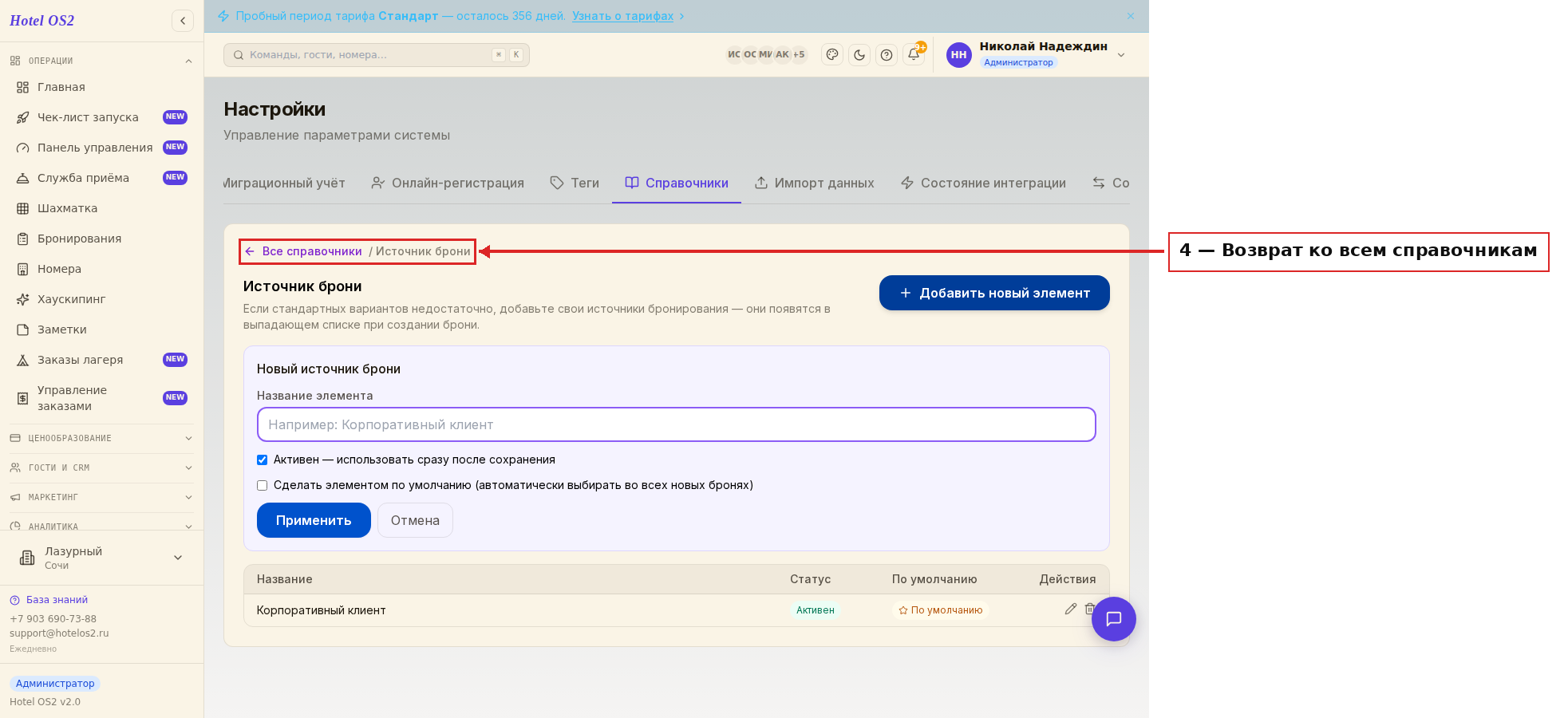This screenshot has height=718, width=1568.
Task: Click the По умолчанию badge
Action: tap(940, 610)
